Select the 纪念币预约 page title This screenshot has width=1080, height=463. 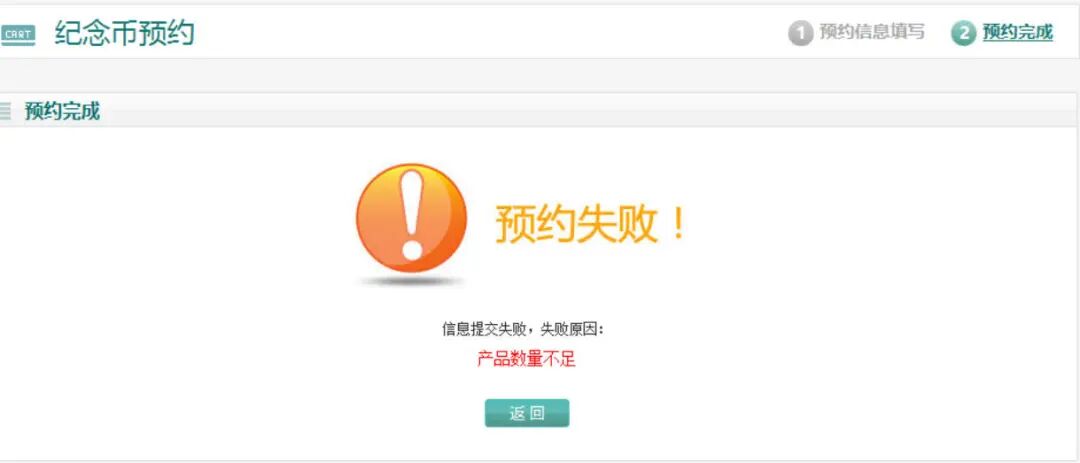coord(125,33)
